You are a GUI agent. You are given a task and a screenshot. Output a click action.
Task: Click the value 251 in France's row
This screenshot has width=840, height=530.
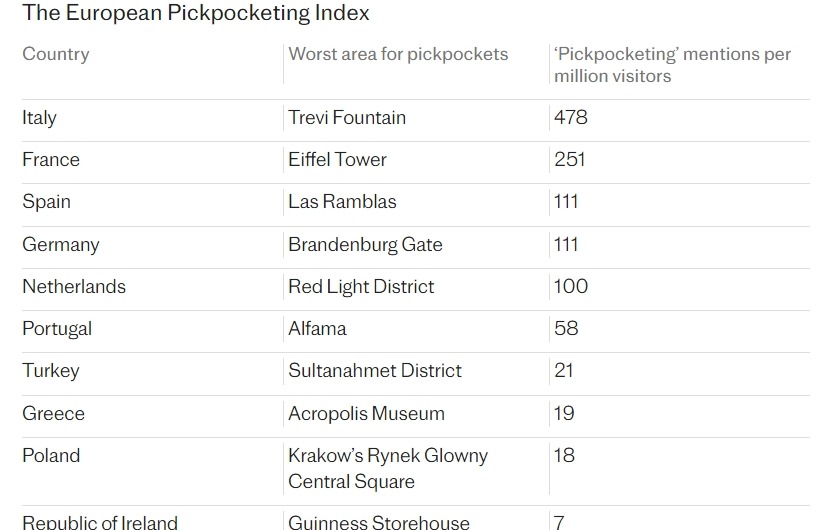coord(570,160)
